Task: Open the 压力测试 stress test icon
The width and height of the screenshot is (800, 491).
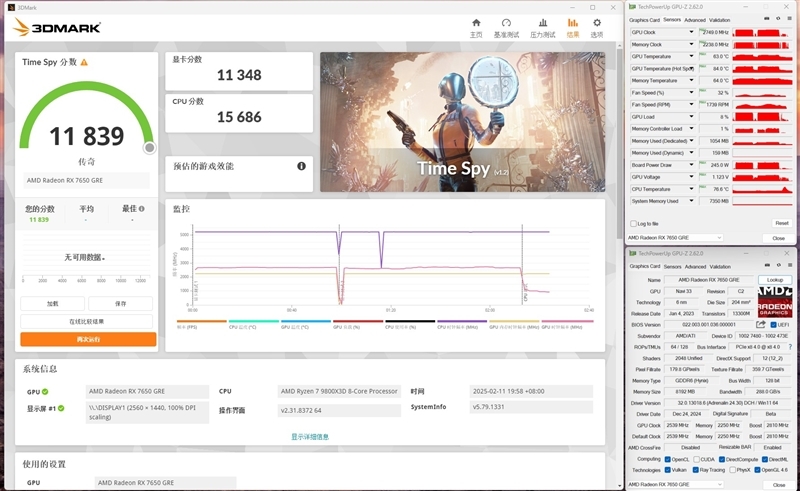Action: click(x=543, y=23)
